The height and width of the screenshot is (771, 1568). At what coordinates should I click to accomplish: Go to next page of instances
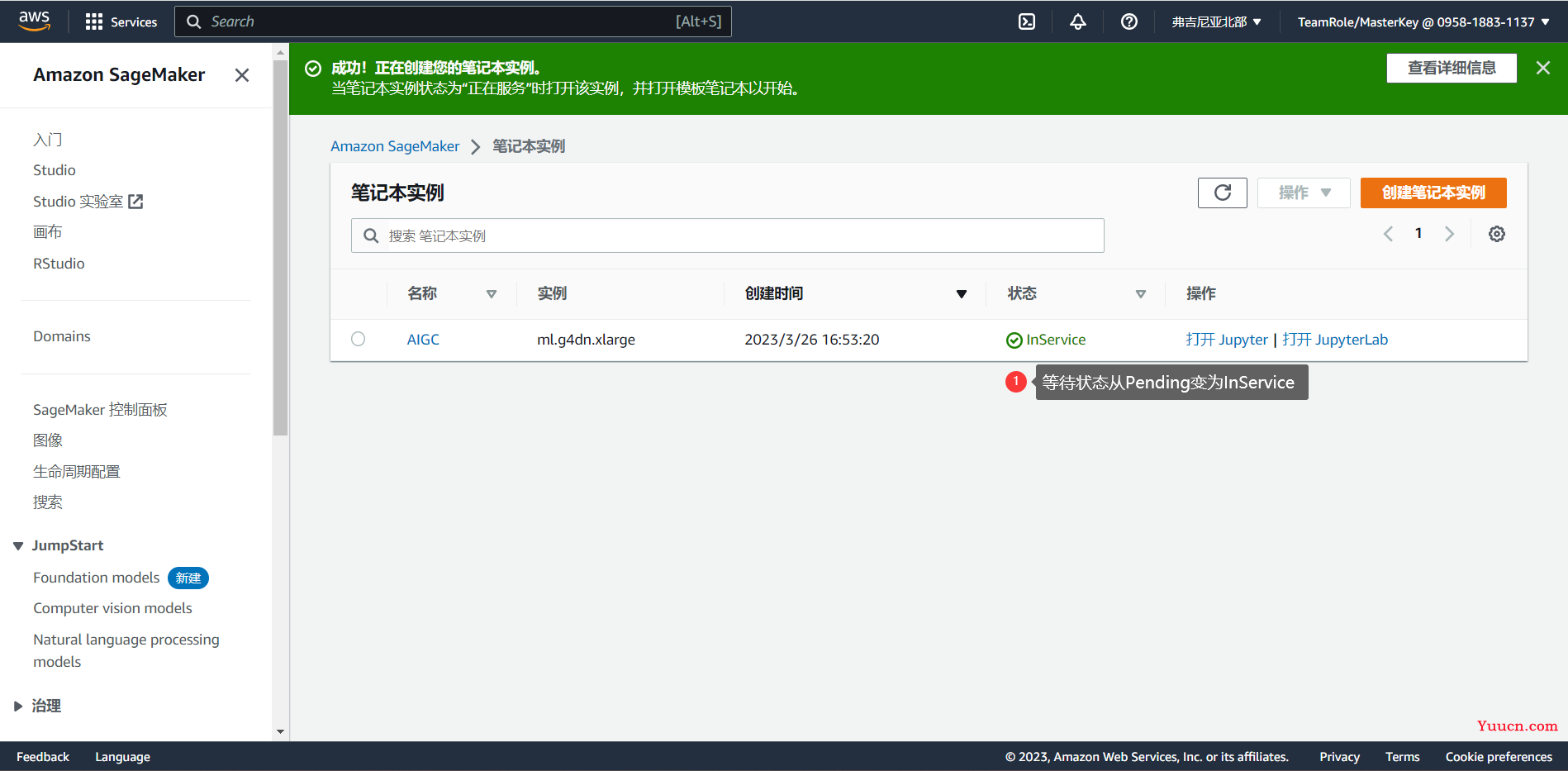tap(1449, 234)
